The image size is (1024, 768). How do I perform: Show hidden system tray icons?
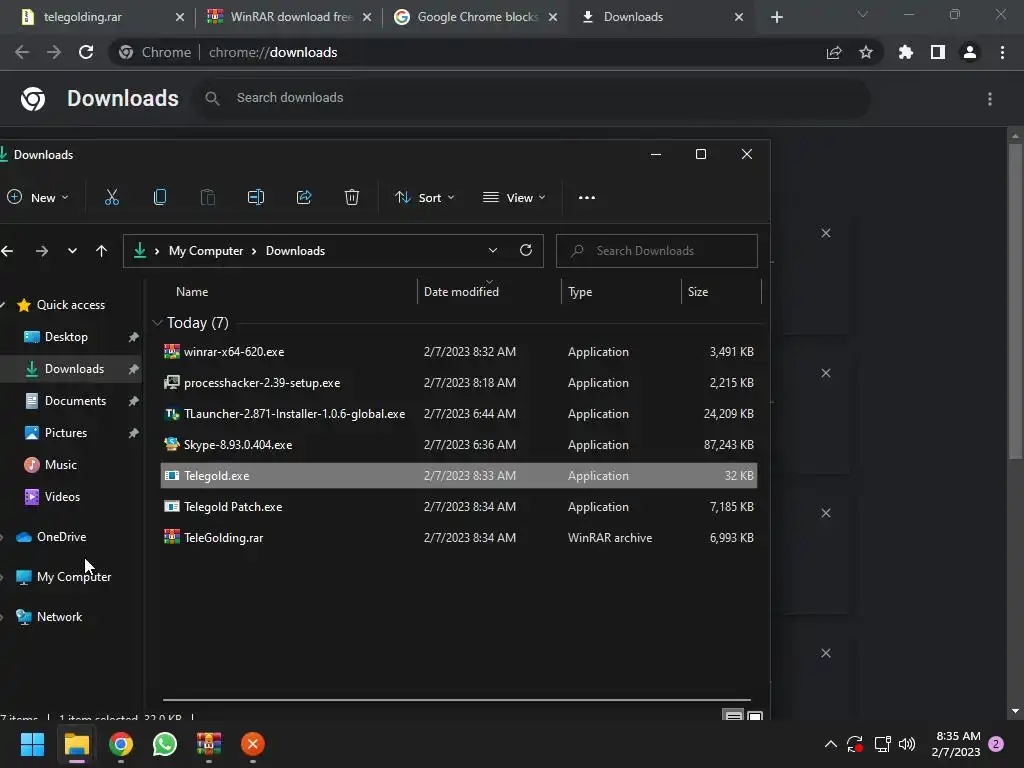coord(831,744)
